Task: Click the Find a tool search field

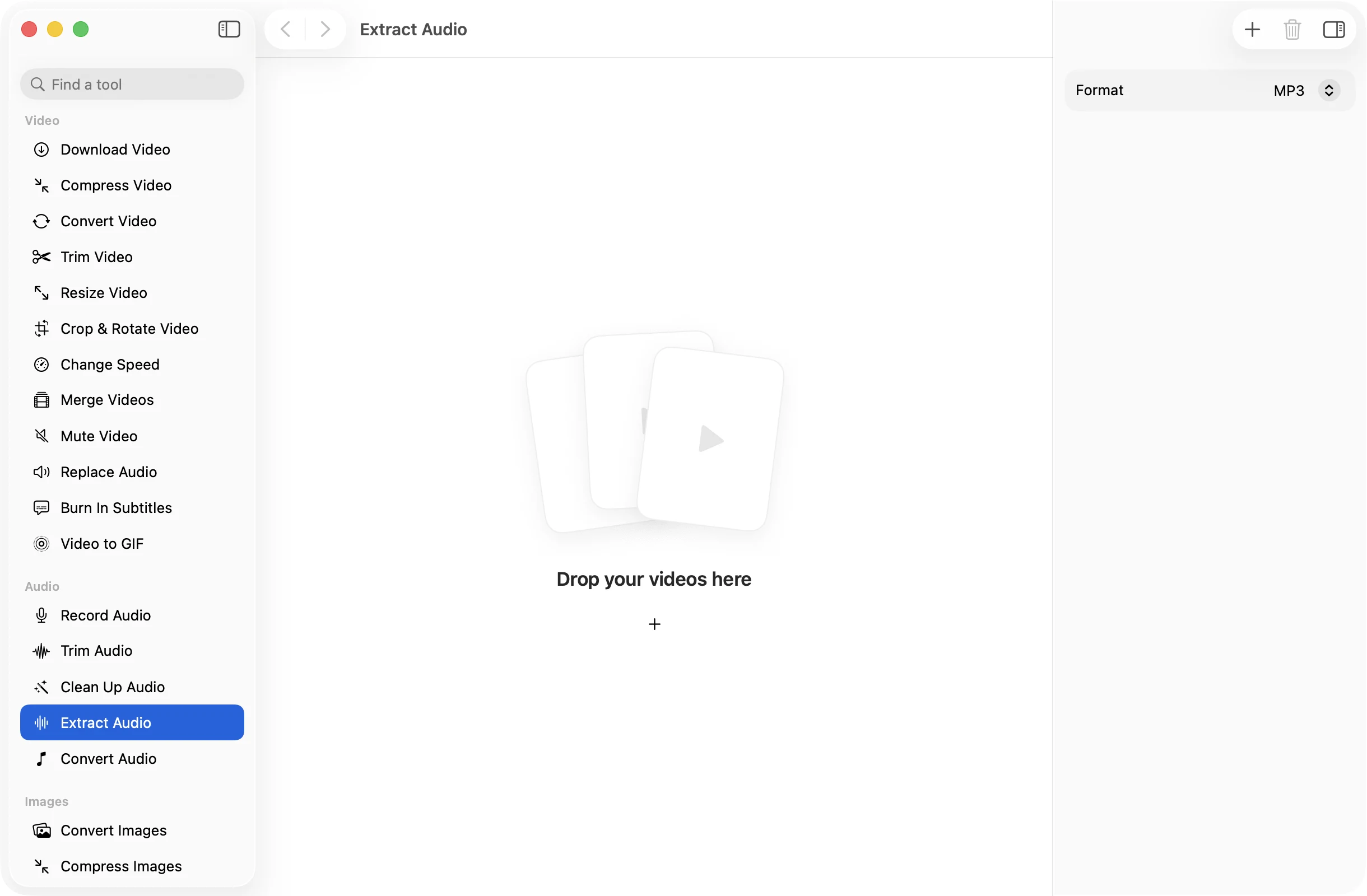Action: 132,85
